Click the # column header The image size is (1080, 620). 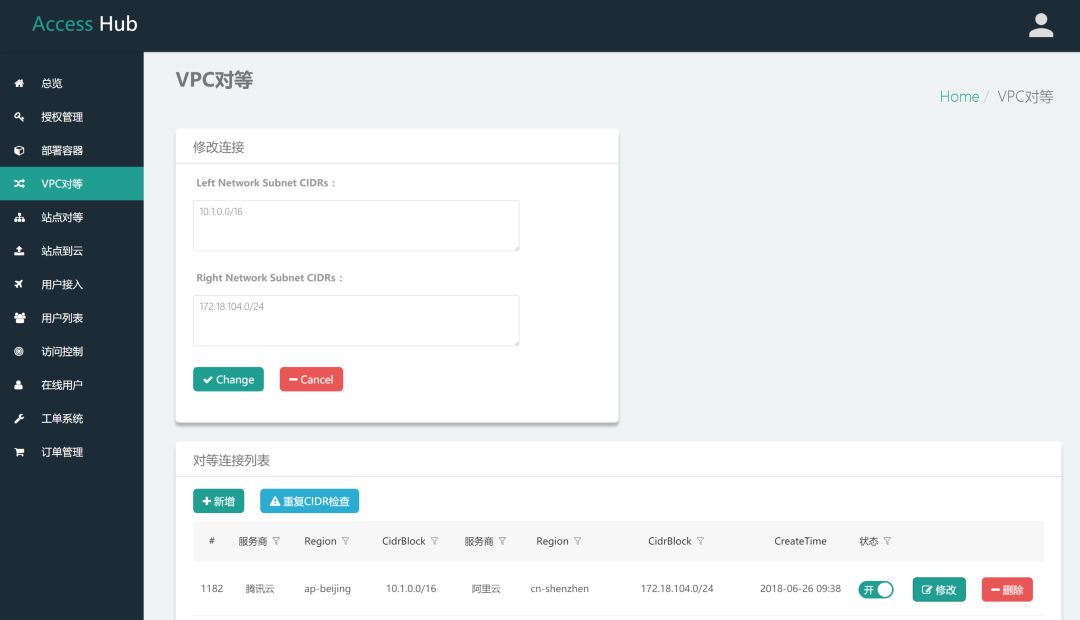tap(211, 541)
